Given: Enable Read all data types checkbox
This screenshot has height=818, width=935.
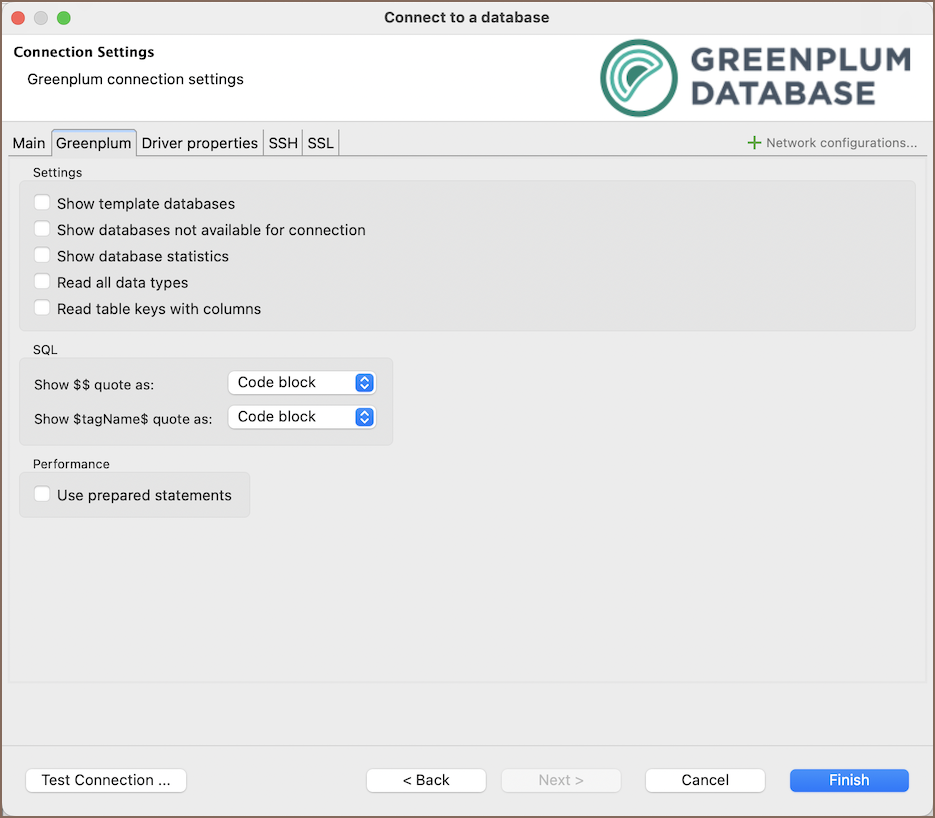Looking at the screenshot, I should pyautogui.click(x=42, y=282).
